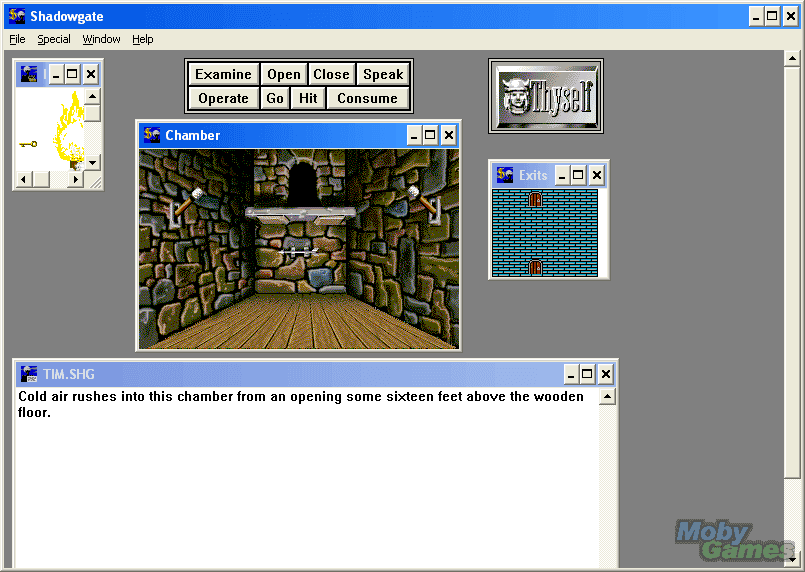Click the right wall torch in Chamber

point(424,203)
